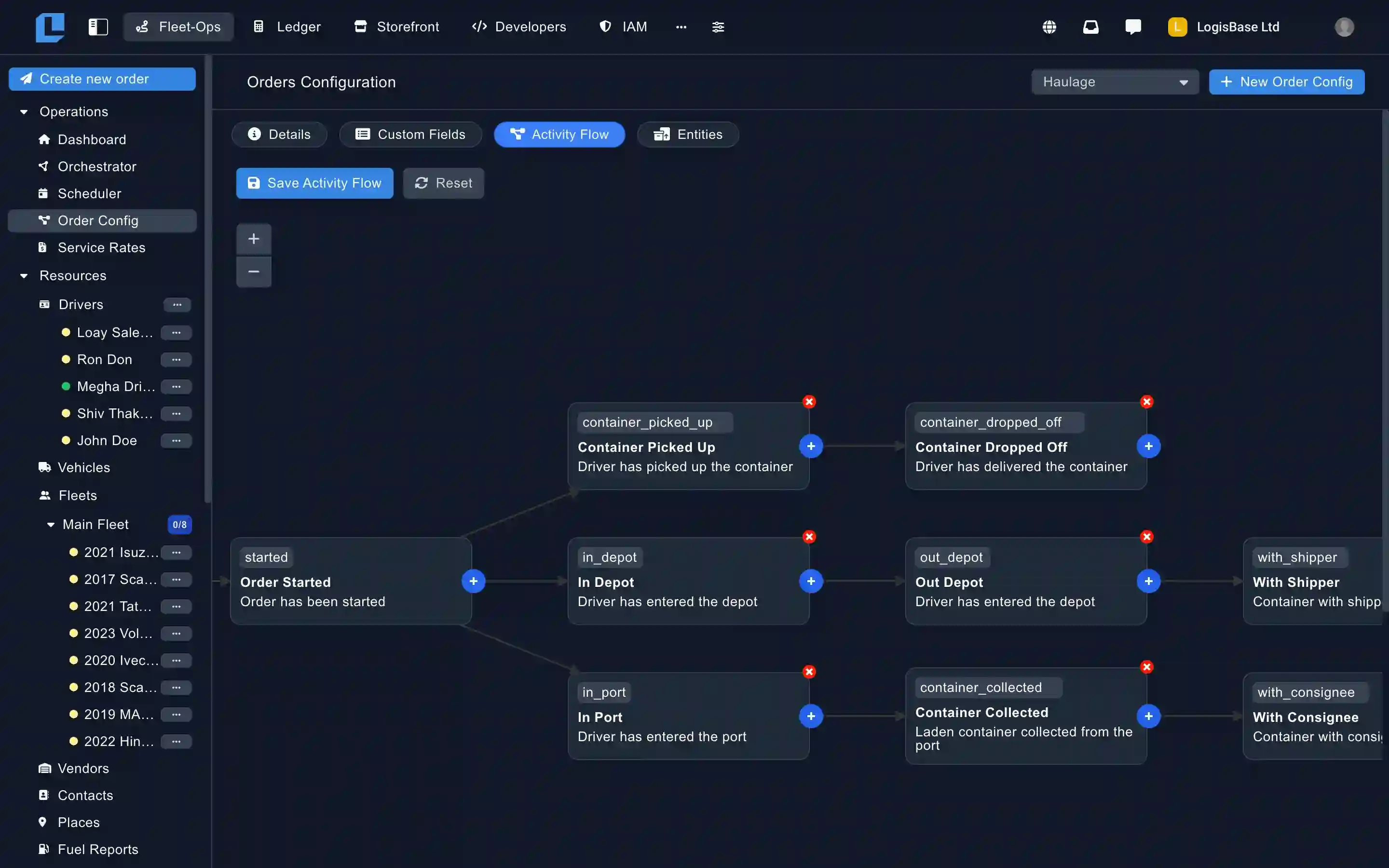Open options for 2021 Isuz vehicle
The image size is (1389, 868).
click(x=176, y=553)
